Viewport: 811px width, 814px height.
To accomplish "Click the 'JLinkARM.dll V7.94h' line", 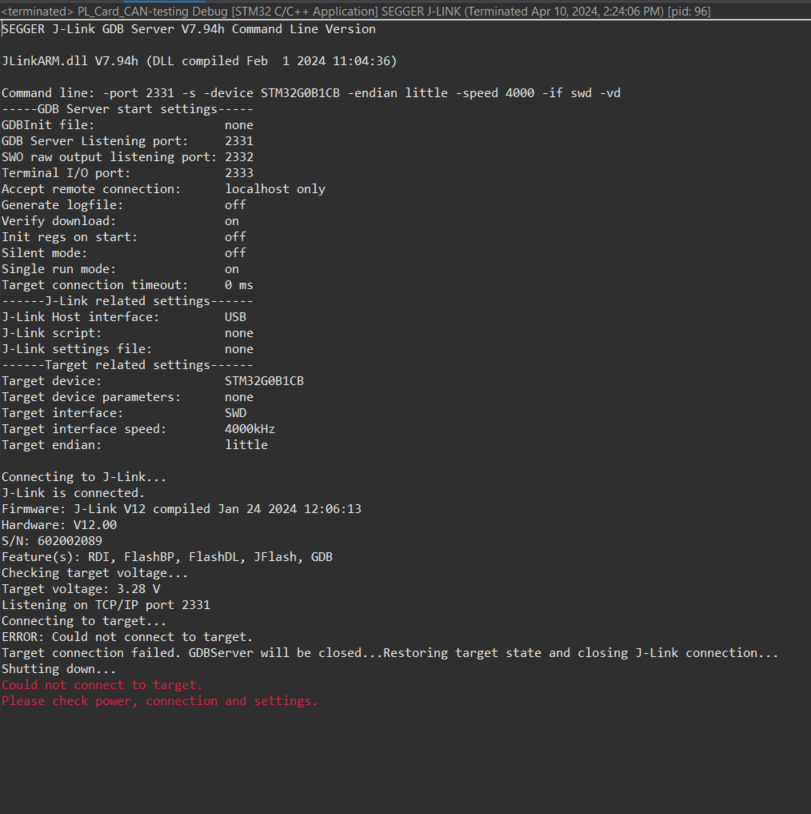I will click(x=199, y=61).
